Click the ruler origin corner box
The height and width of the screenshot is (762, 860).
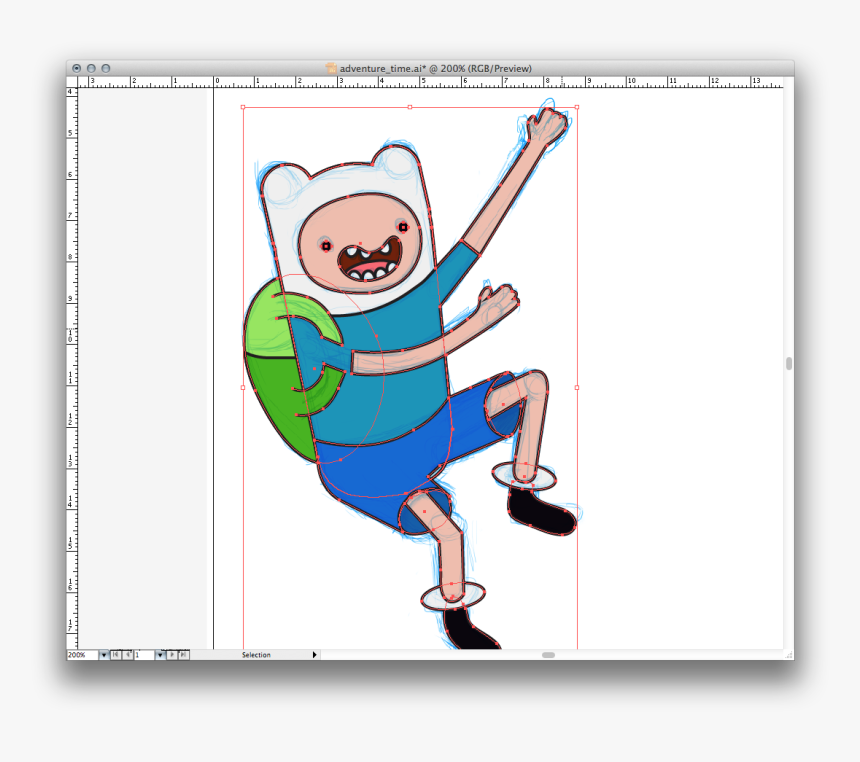[72, 82]
